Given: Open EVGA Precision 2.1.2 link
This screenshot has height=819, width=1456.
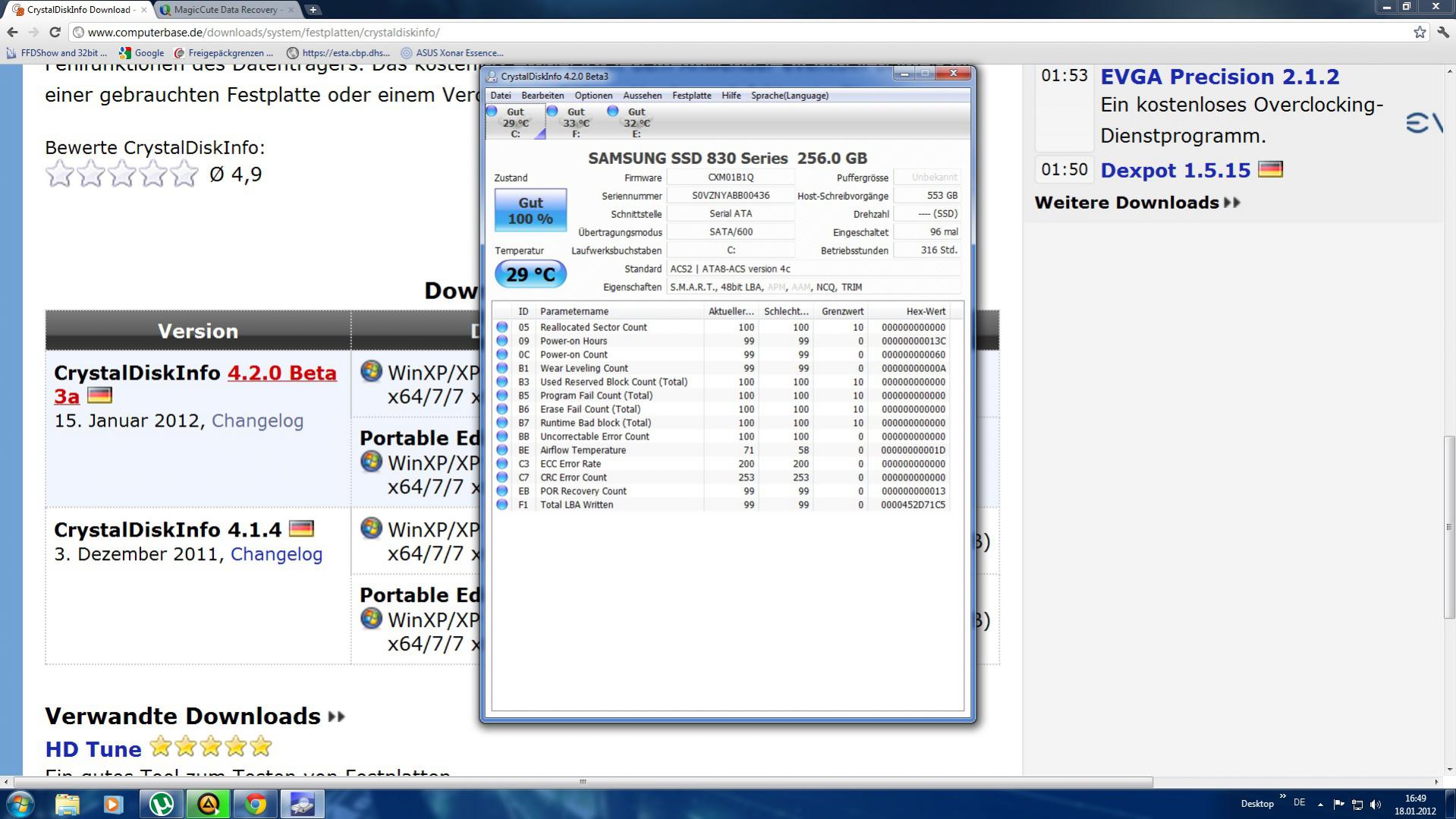Looking at the screenshot, I should [x=1220, y=77].
